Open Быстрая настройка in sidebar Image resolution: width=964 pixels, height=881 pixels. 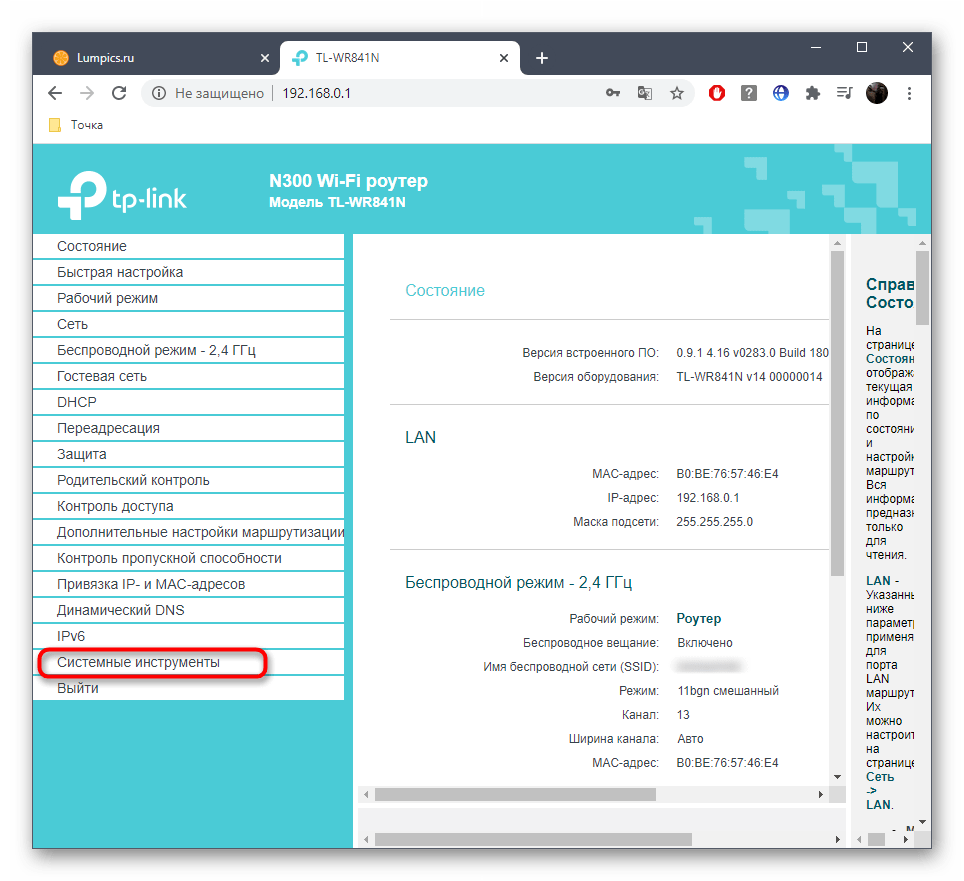coord(188,272)
